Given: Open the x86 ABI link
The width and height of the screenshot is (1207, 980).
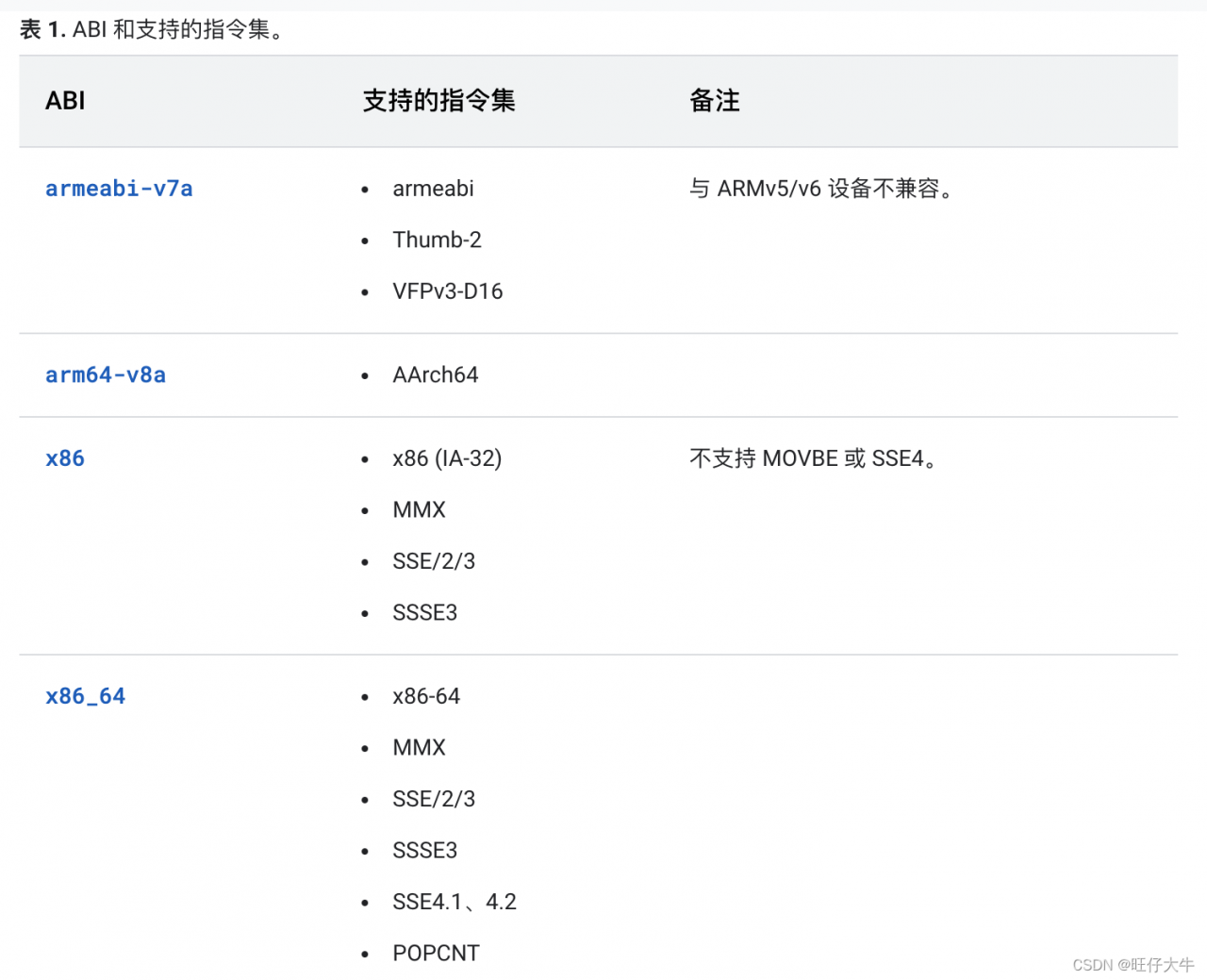Looking at the screenshot, I should 64,458.
